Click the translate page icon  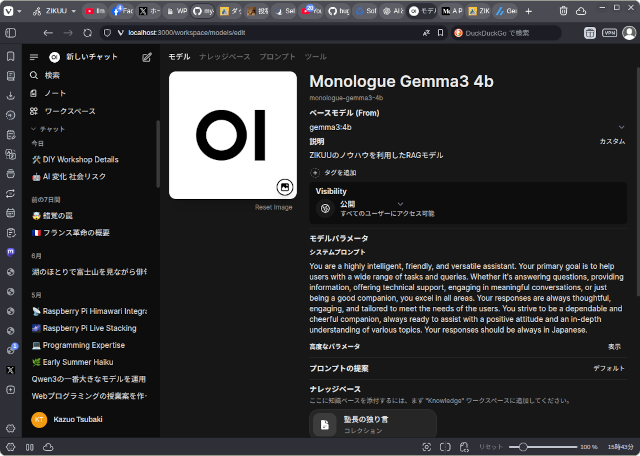(426, 33)
